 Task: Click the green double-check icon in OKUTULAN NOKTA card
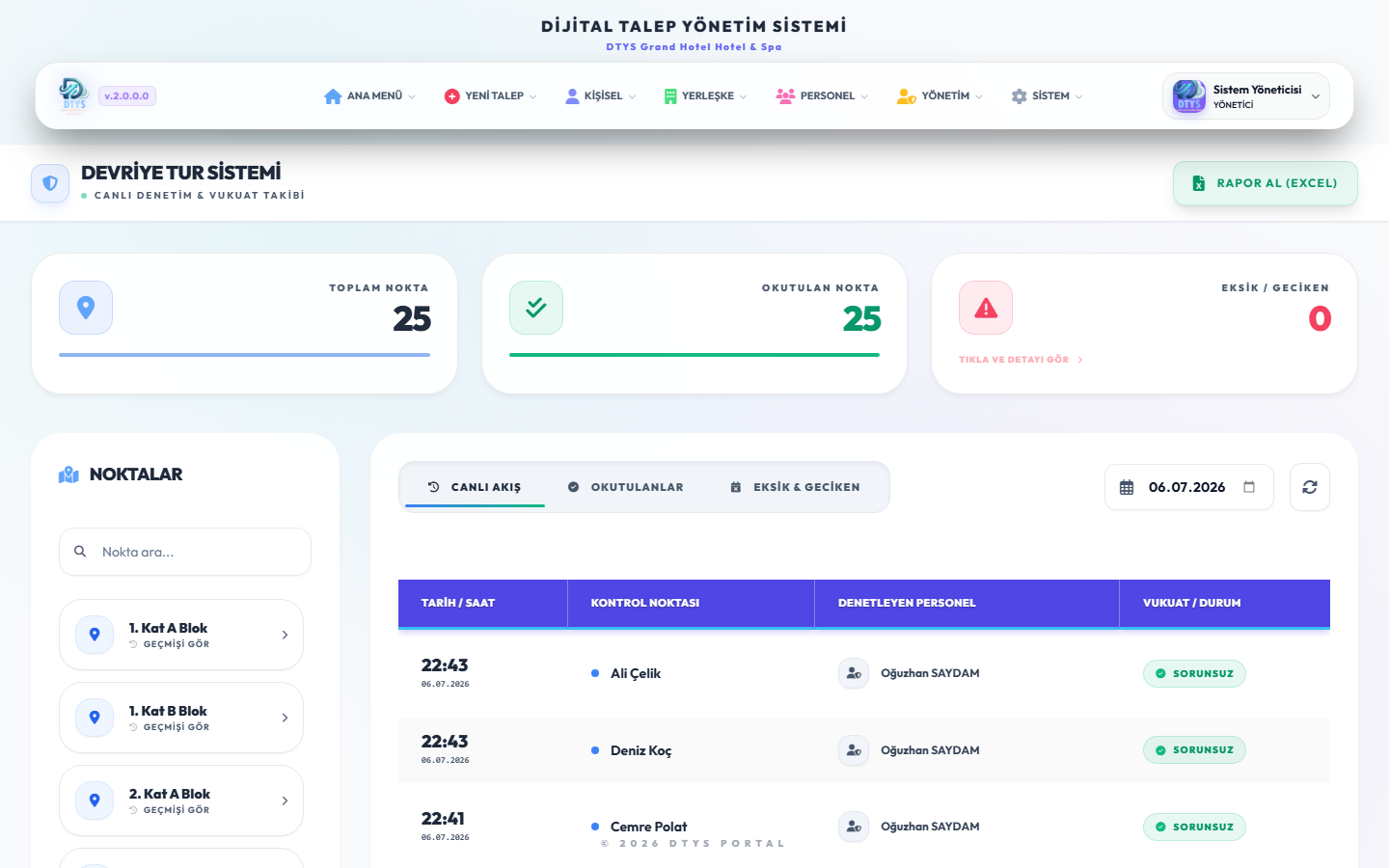point(536,308)
